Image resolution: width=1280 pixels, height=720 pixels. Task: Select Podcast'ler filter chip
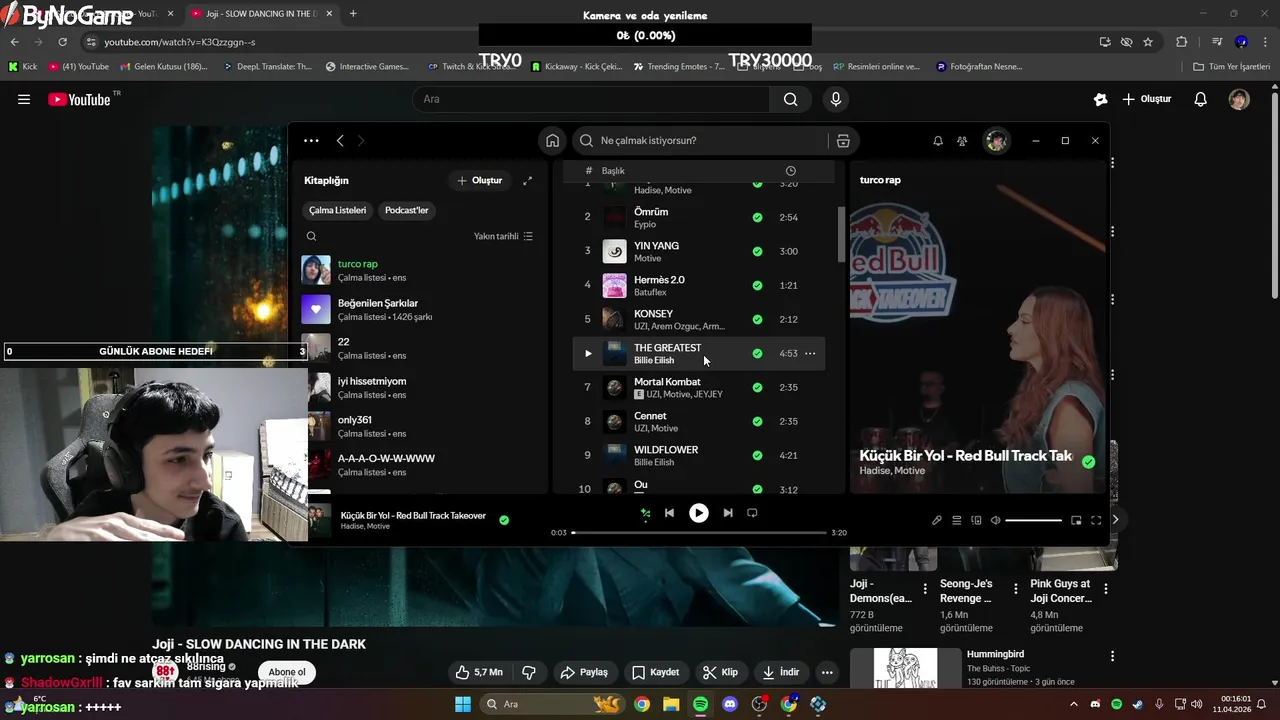coord(407,211)
